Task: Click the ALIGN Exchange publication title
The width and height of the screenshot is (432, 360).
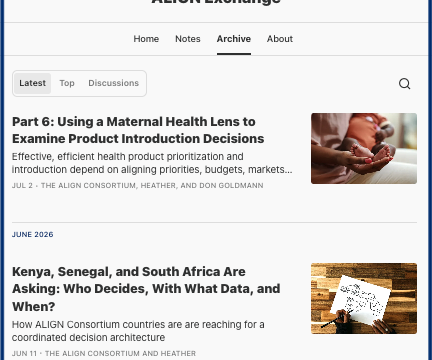Action: 216,2
